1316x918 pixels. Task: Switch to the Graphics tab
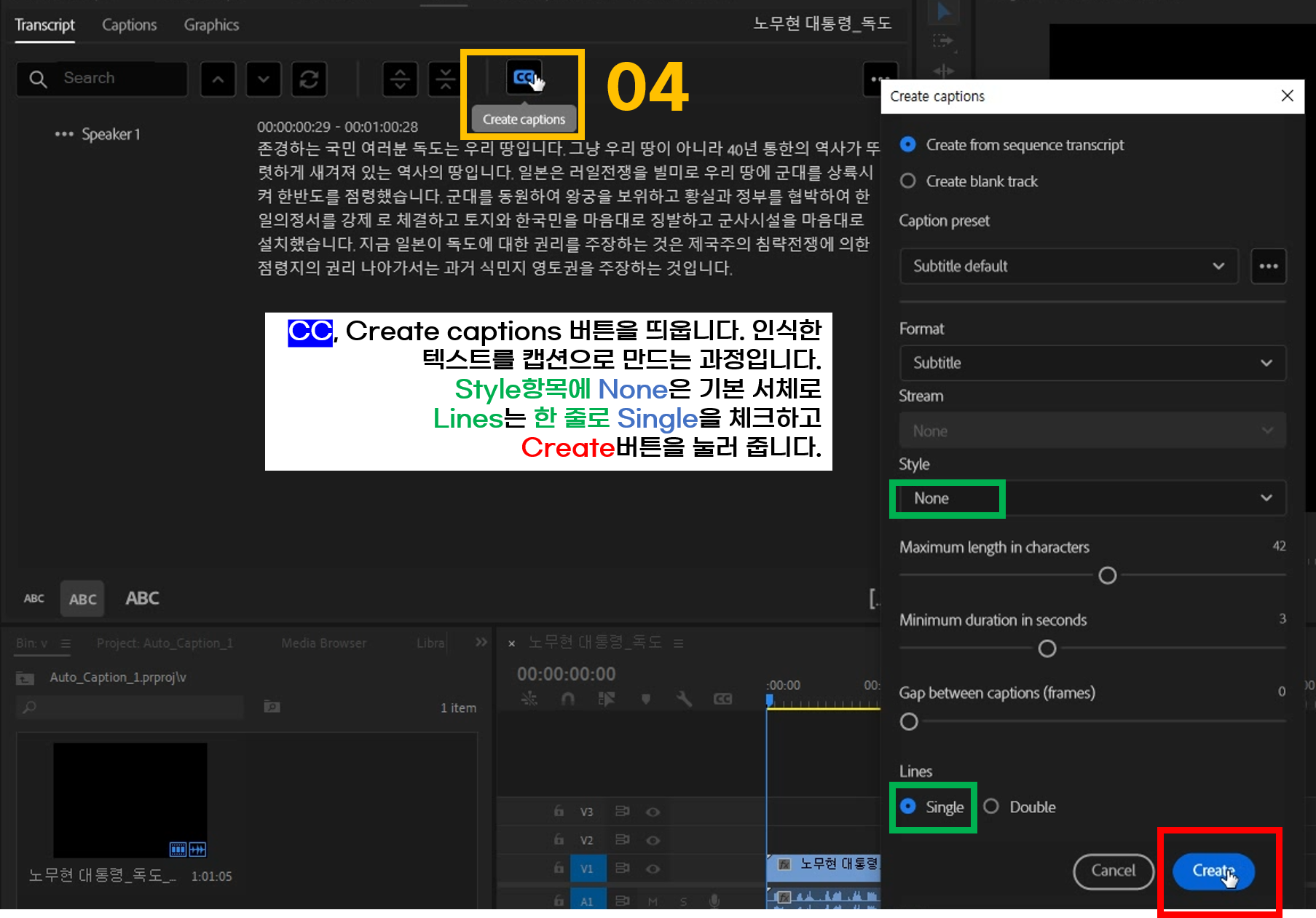click(x=211, y=25)
